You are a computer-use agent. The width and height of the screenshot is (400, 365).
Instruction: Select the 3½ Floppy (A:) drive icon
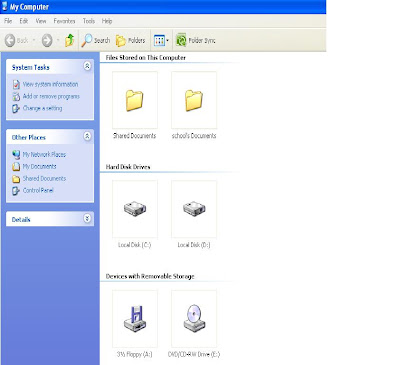point(135,319)
